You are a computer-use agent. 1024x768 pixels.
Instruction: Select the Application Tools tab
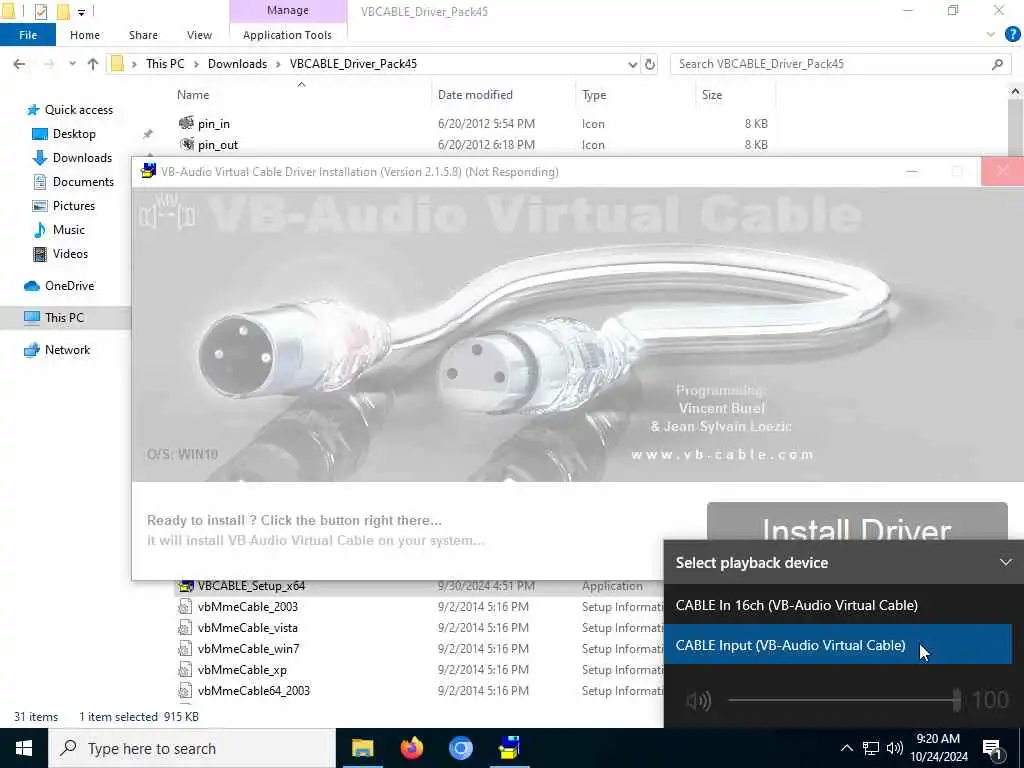click(x=287, y=35)
